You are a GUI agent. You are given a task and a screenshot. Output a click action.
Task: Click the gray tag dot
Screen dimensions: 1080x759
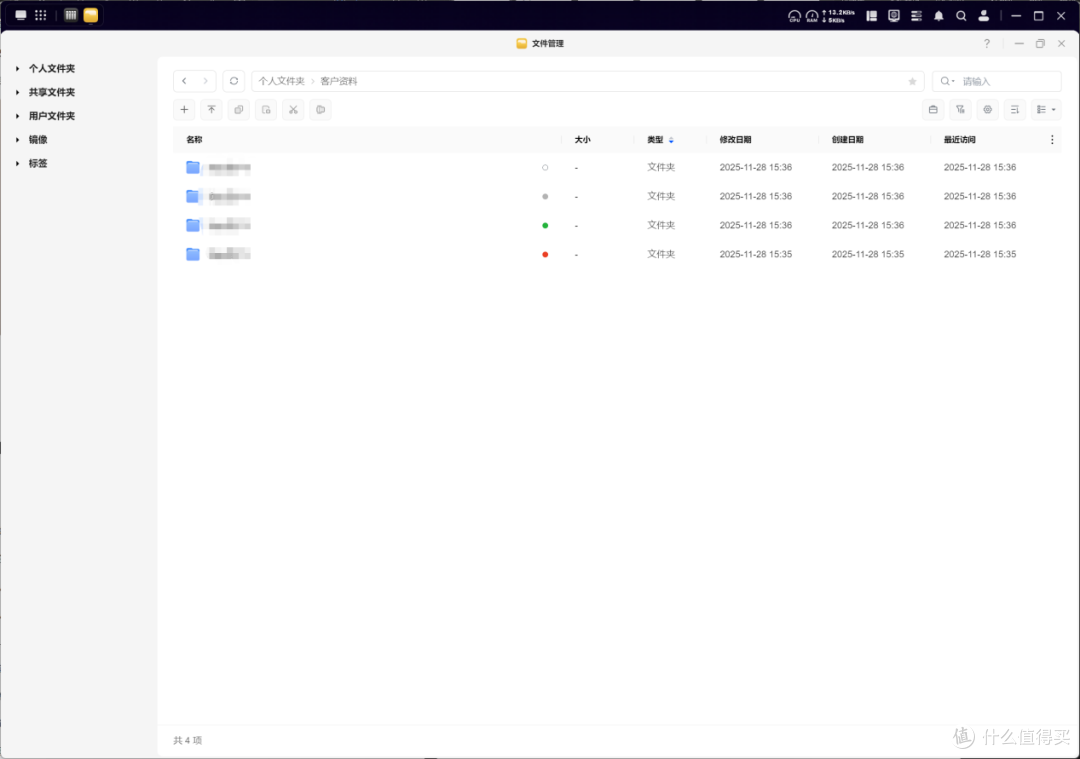[x=545, y=196]
